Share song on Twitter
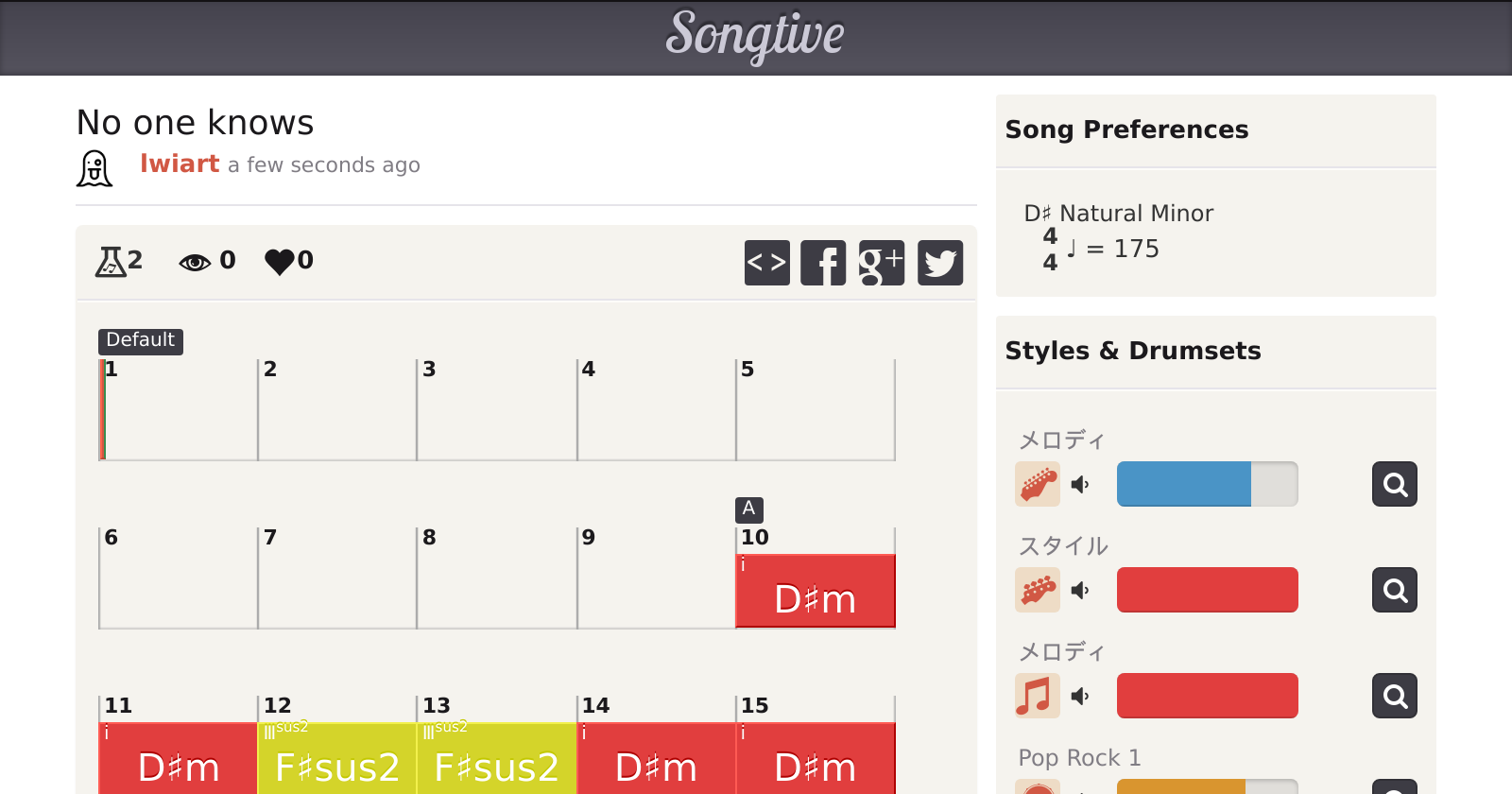The width and height of the screenshot is (1512, 794). pos(939,263)
